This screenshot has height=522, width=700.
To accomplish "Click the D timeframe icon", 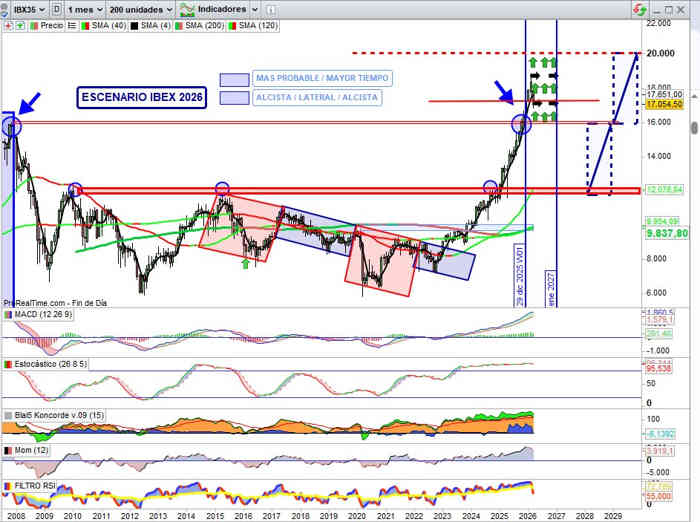I will point(55,8).
